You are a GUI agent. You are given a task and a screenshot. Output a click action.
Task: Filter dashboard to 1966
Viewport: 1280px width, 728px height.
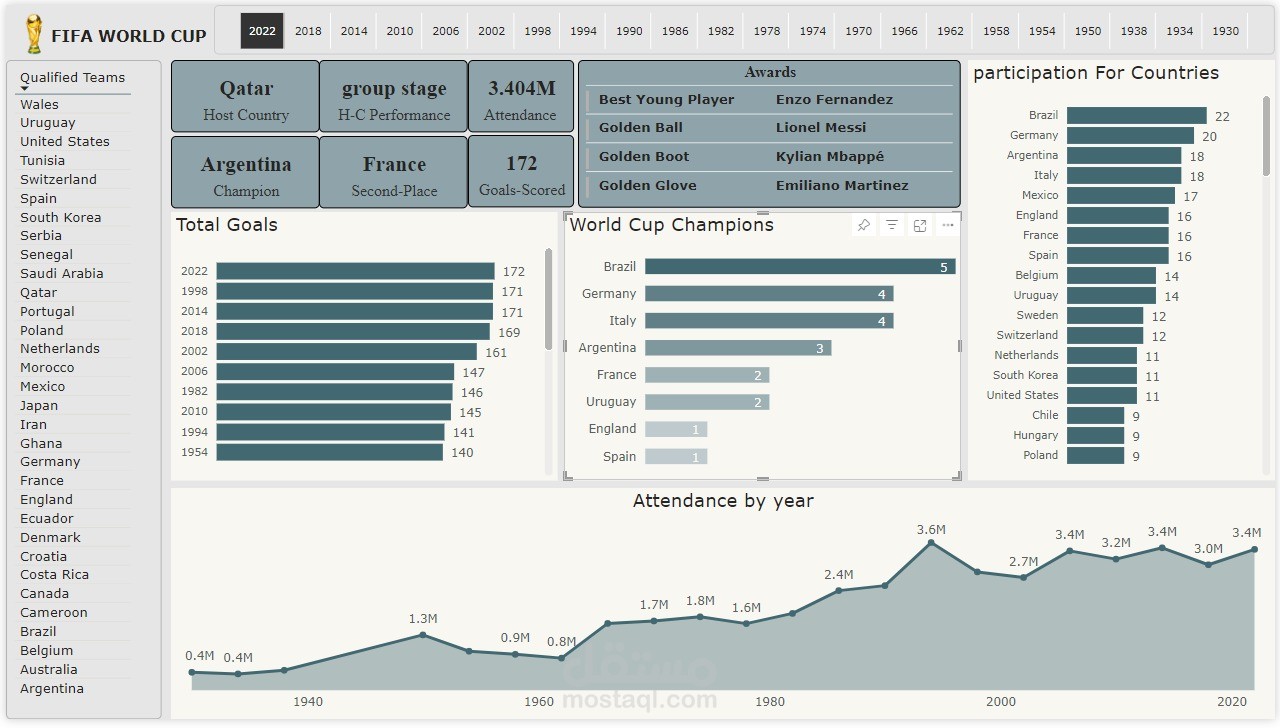pyautogui.click(x=905, y=31)
